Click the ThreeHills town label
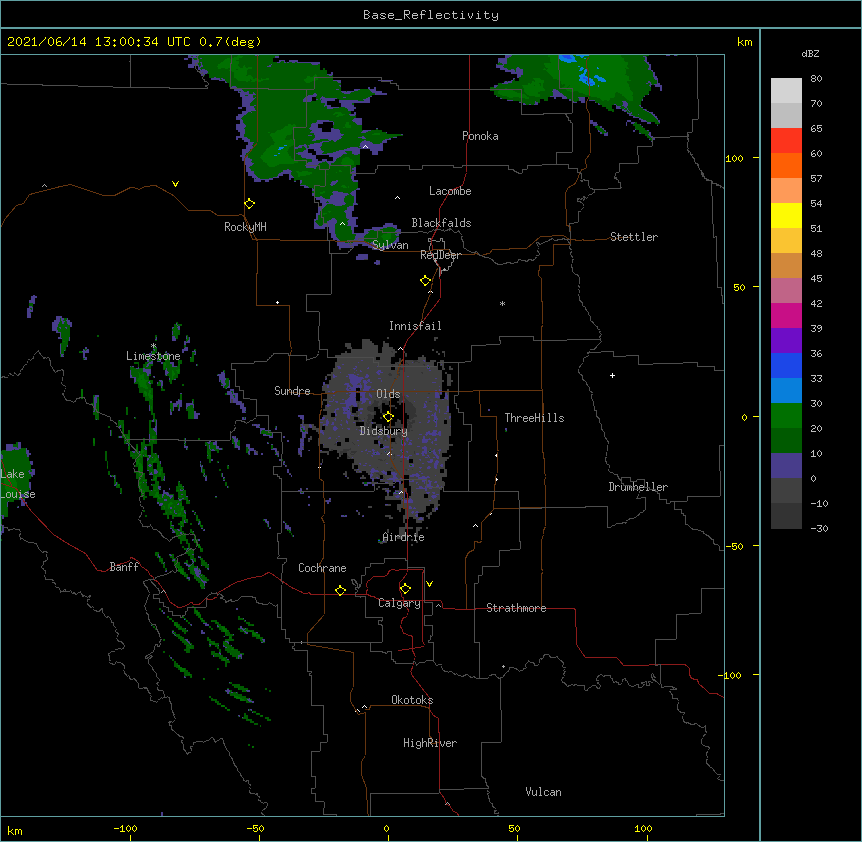The width and height of the screenshot is (862, 842). pyautogui.click(x=534, y=418)
